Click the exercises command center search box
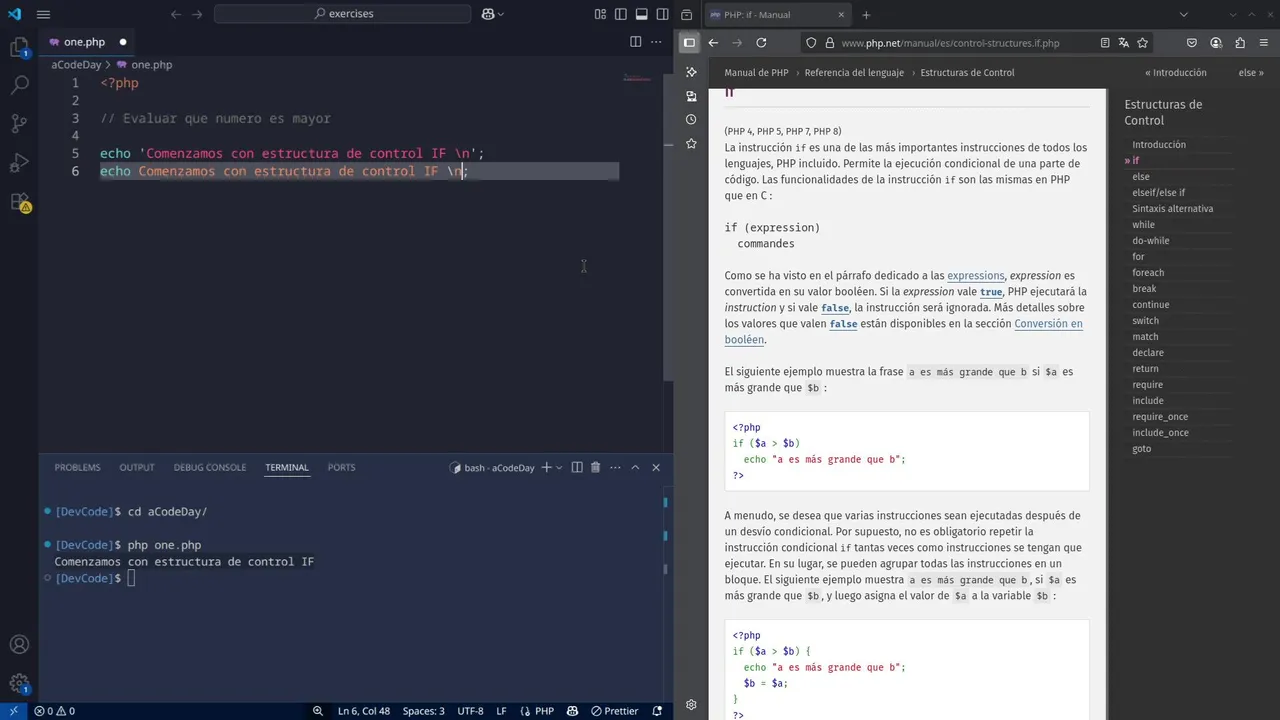This screenshot has height=720, width=1280. tap(342, 14)
